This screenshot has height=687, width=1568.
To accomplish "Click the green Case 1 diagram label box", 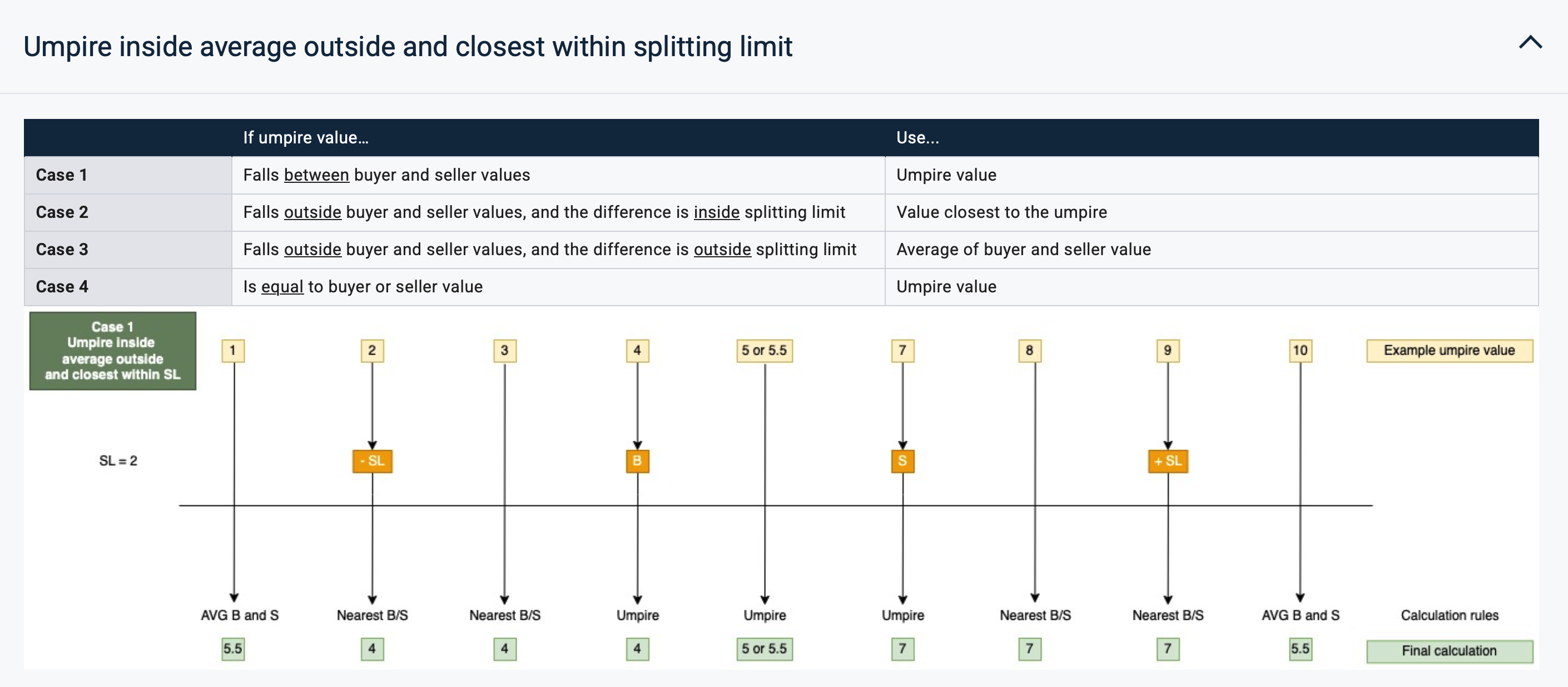I will coord(113,351).
